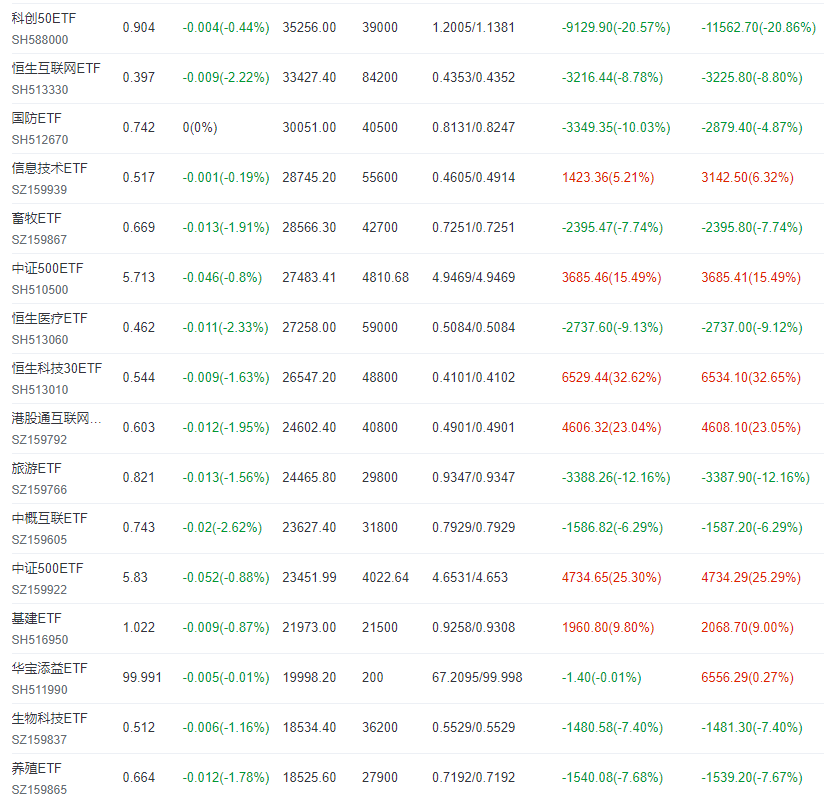Open the 恒生医疗ETF fund name

49,318
